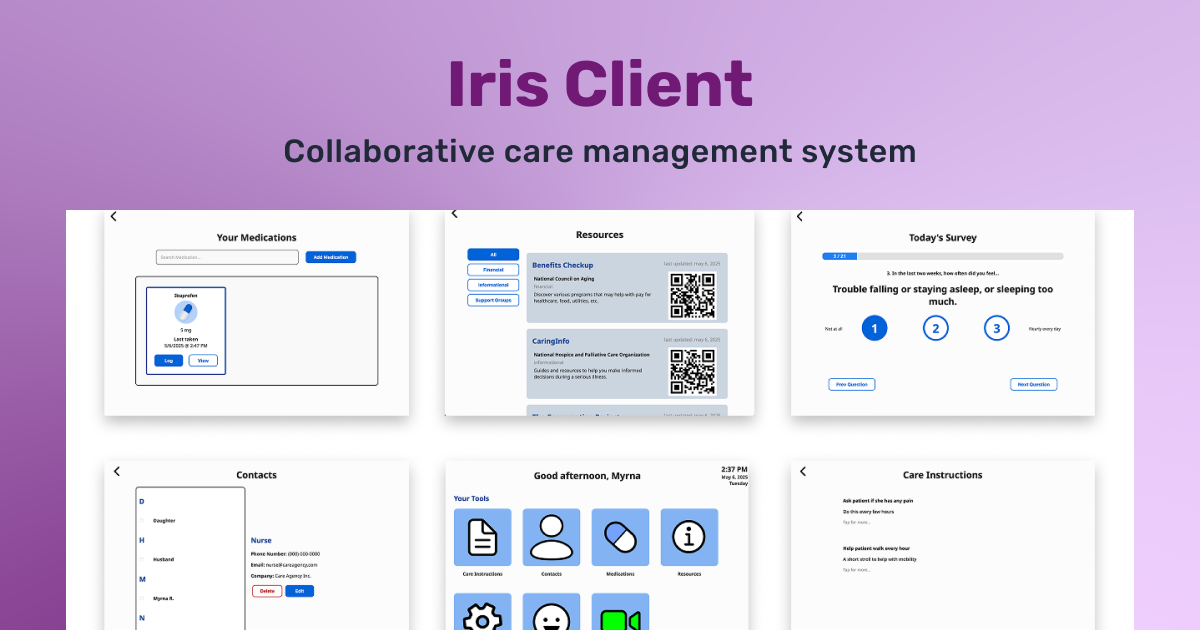Open the Care Instructions tool on the dashboard

(482, 537)
